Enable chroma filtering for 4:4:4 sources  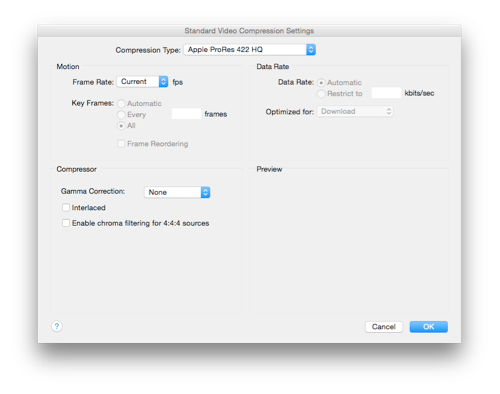click(66, 223)
